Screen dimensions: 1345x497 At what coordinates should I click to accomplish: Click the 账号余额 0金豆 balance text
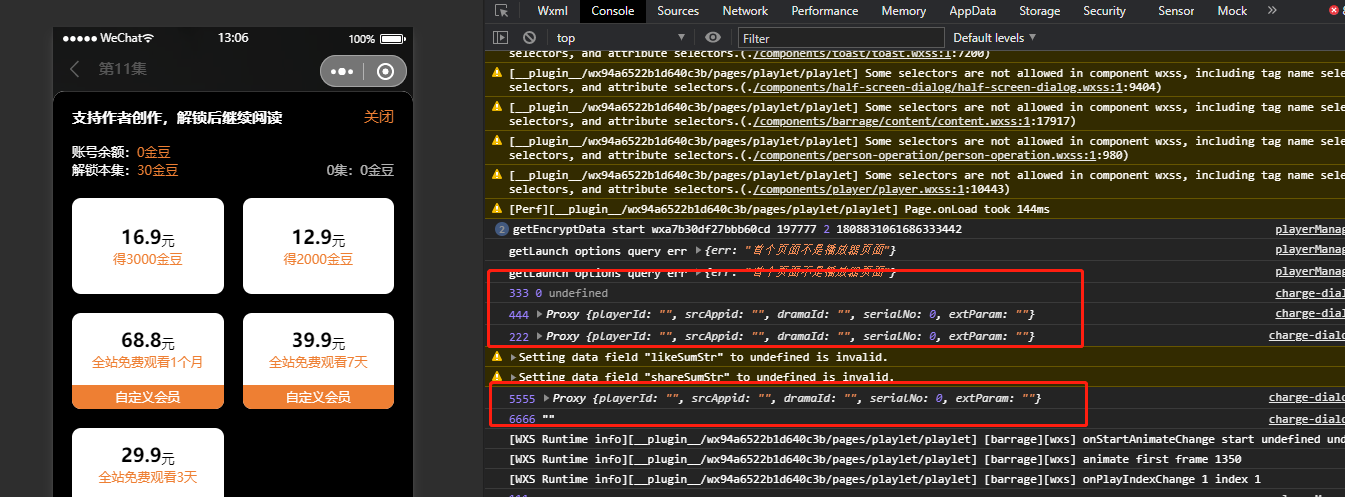click(x=121, y=152)
